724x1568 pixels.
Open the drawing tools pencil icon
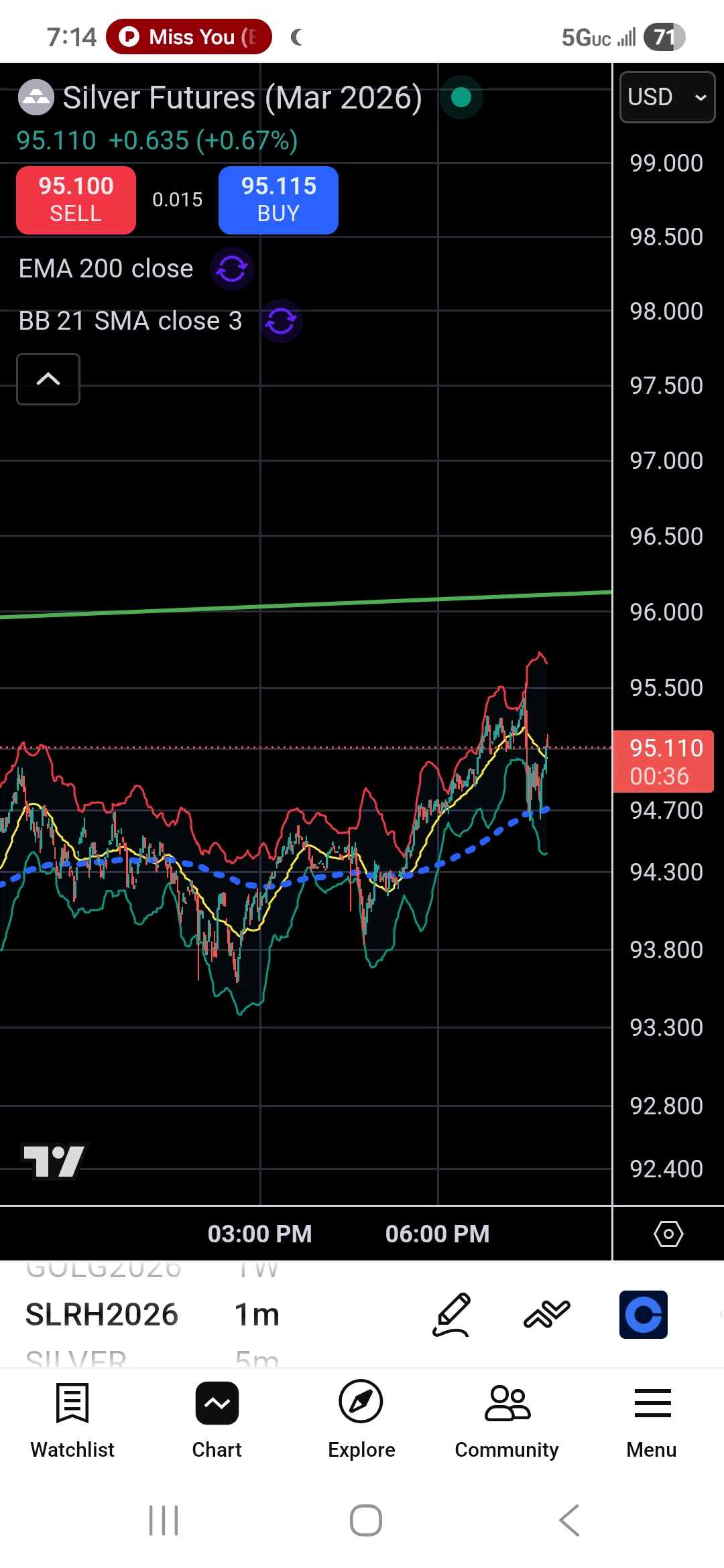pyautogui.click(x=452, y=1315)
